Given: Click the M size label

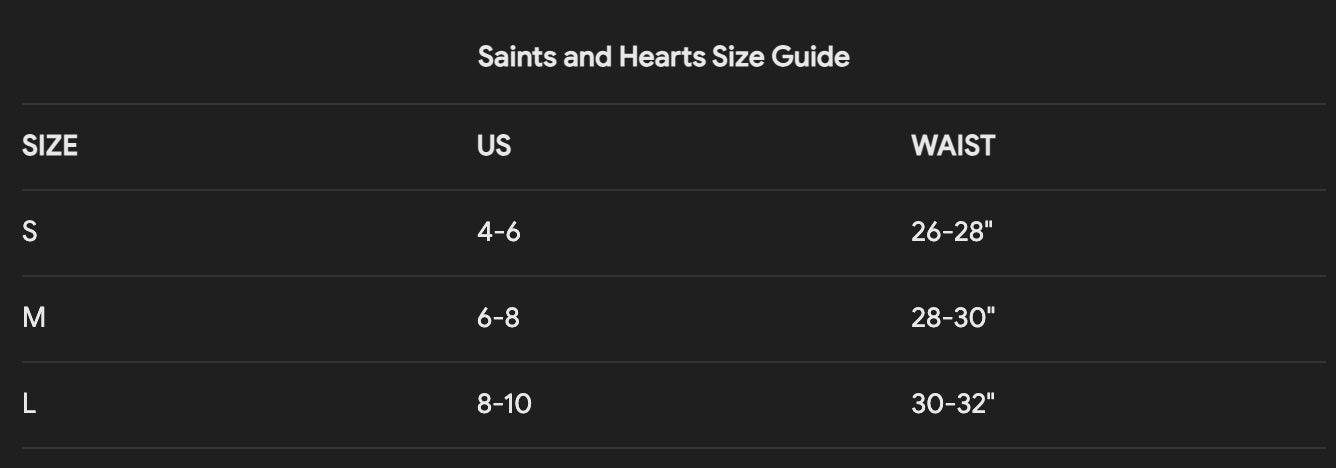Looking at the screenshot, I should click(34, 318).
